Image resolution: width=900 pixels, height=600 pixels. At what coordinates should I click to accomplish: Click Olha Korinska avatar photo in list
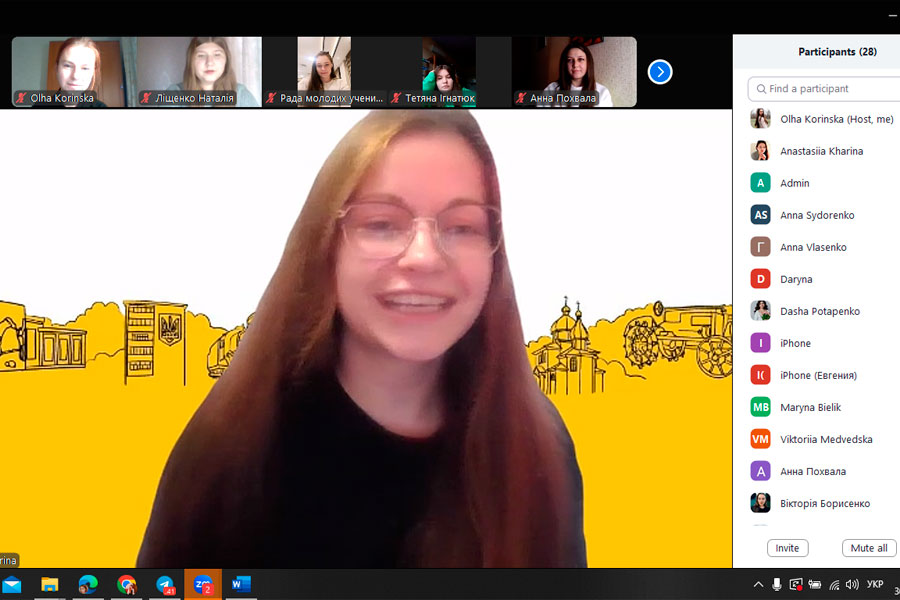click(761, 119)
